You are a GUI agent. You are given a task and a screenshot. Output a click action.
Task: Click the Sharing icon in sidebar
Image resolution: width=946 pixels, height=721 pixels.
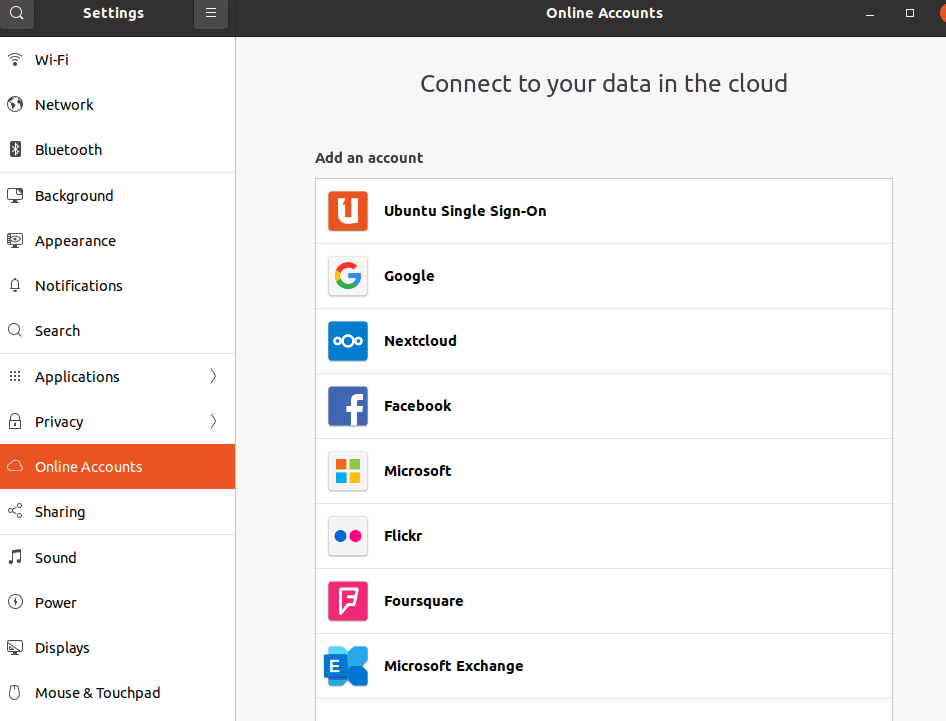pos(15,511)
